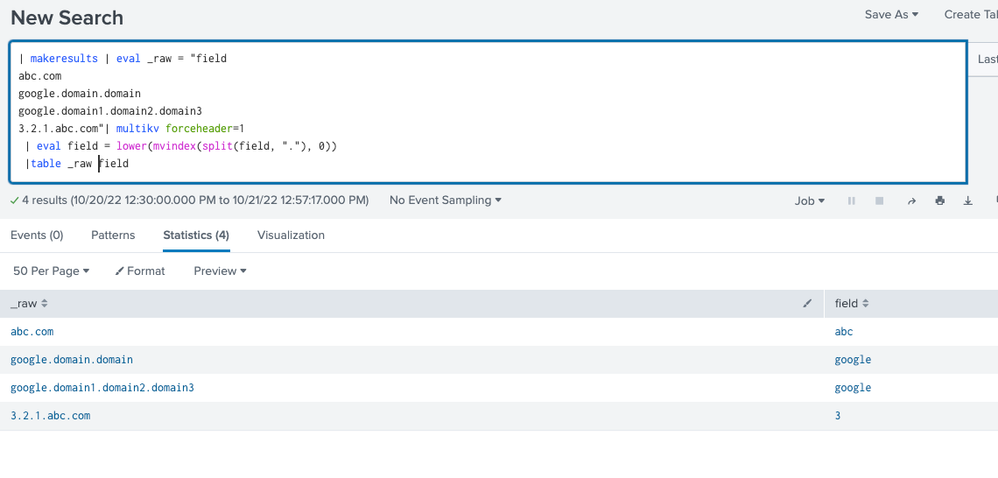998x478 pixels.
Task: Expand the Job menu
Action: (x=809, y=201)
